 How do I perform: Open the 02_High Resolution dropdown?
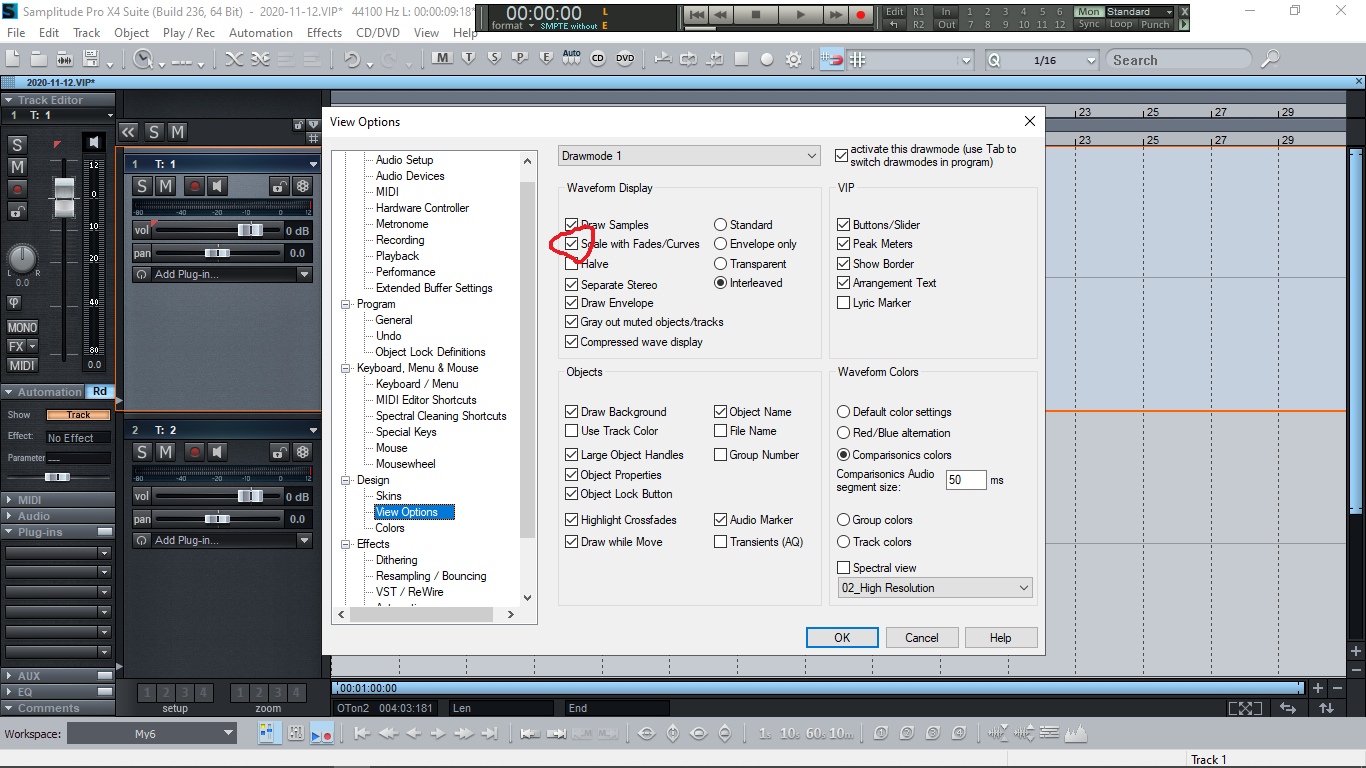click(x=935, y=588)
